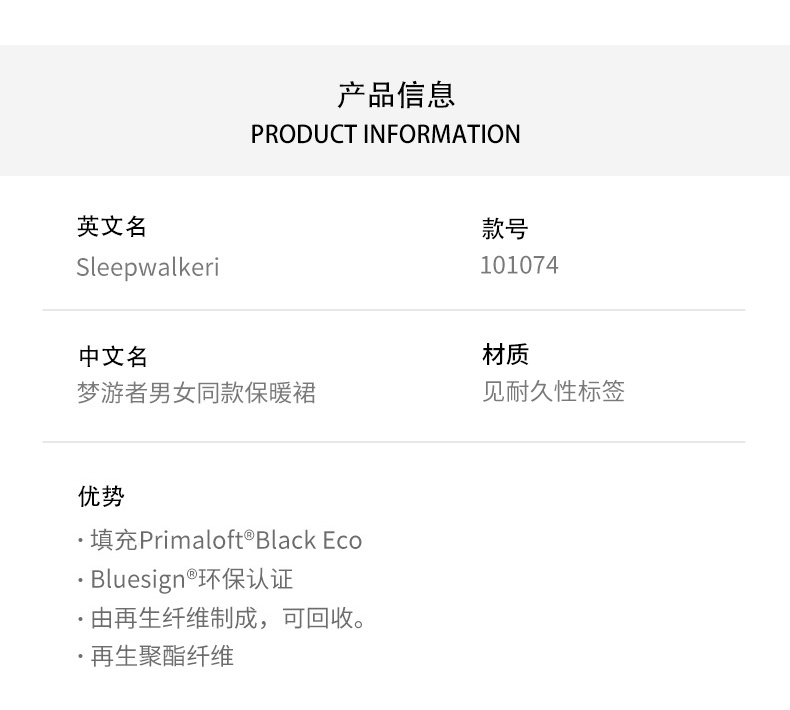Click the bullet dot before 再生聚酯纤维
The height and width of the screenshot is (710, 790).
[80, 657]
